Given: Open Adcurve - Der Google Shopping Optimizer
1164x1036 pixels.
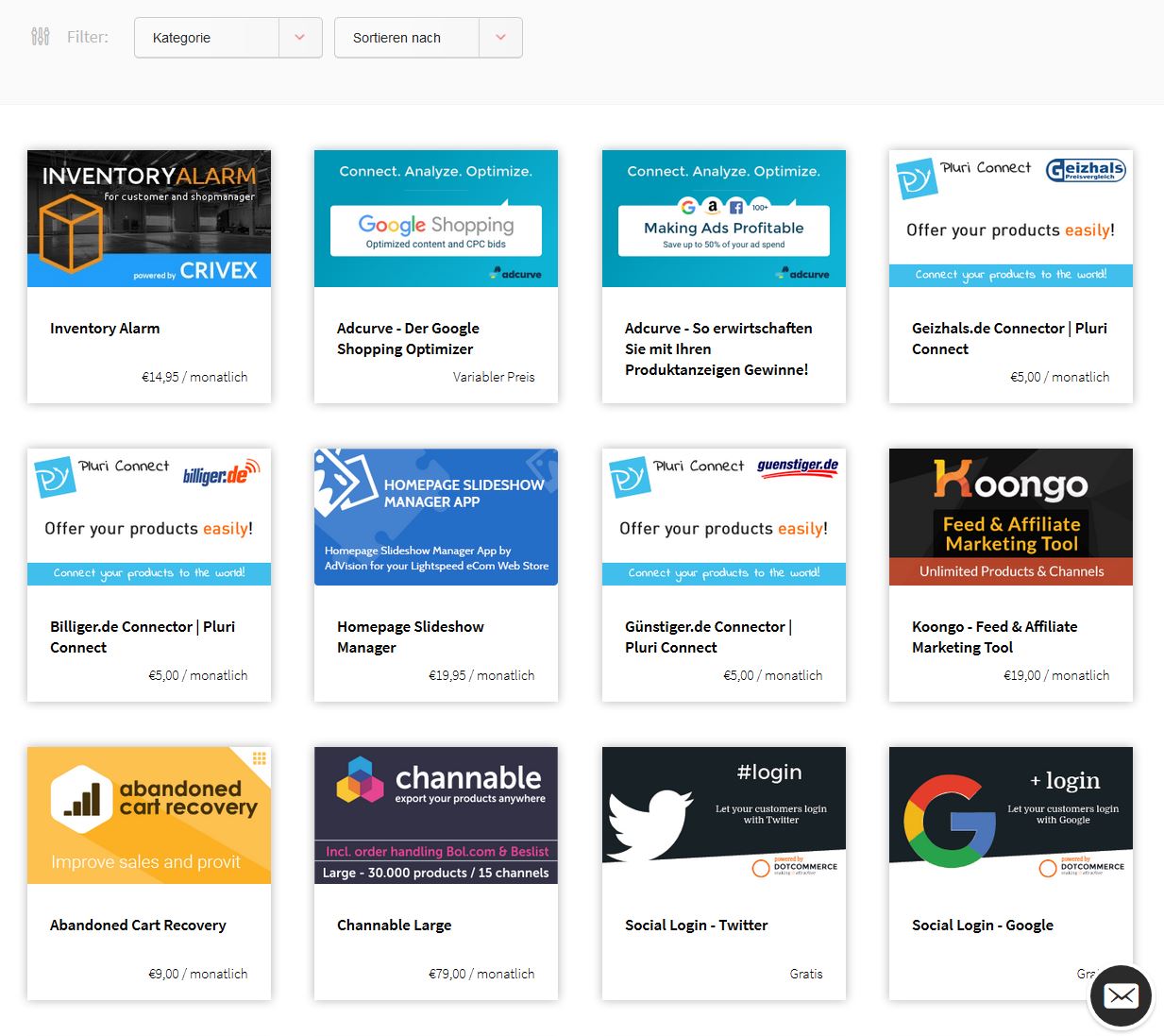Looking at the screenshot, I should pyautogui.click(x=408, y=339).
